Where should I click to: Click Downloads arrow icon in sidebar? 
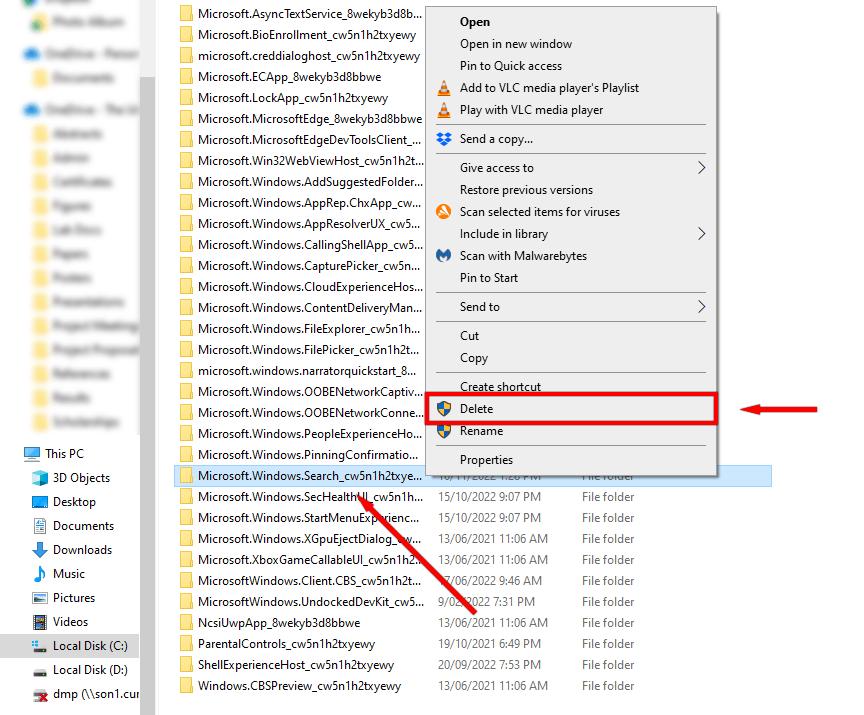40,550
